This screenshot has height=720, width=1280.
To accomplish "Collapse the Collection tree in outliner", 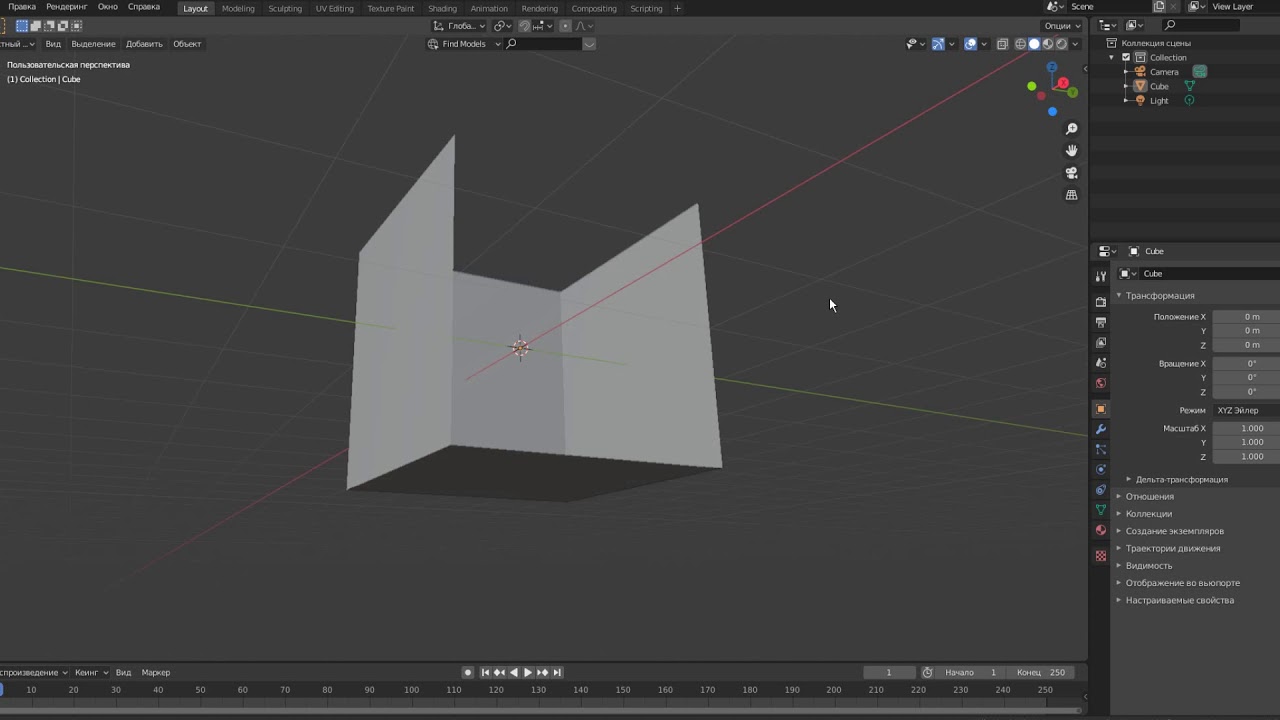I will coord(1111,57).
